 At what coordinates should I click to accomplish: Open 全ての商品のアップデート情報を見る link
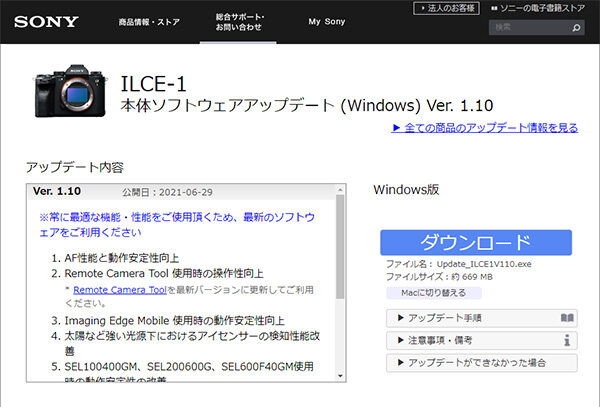point(485,128)
